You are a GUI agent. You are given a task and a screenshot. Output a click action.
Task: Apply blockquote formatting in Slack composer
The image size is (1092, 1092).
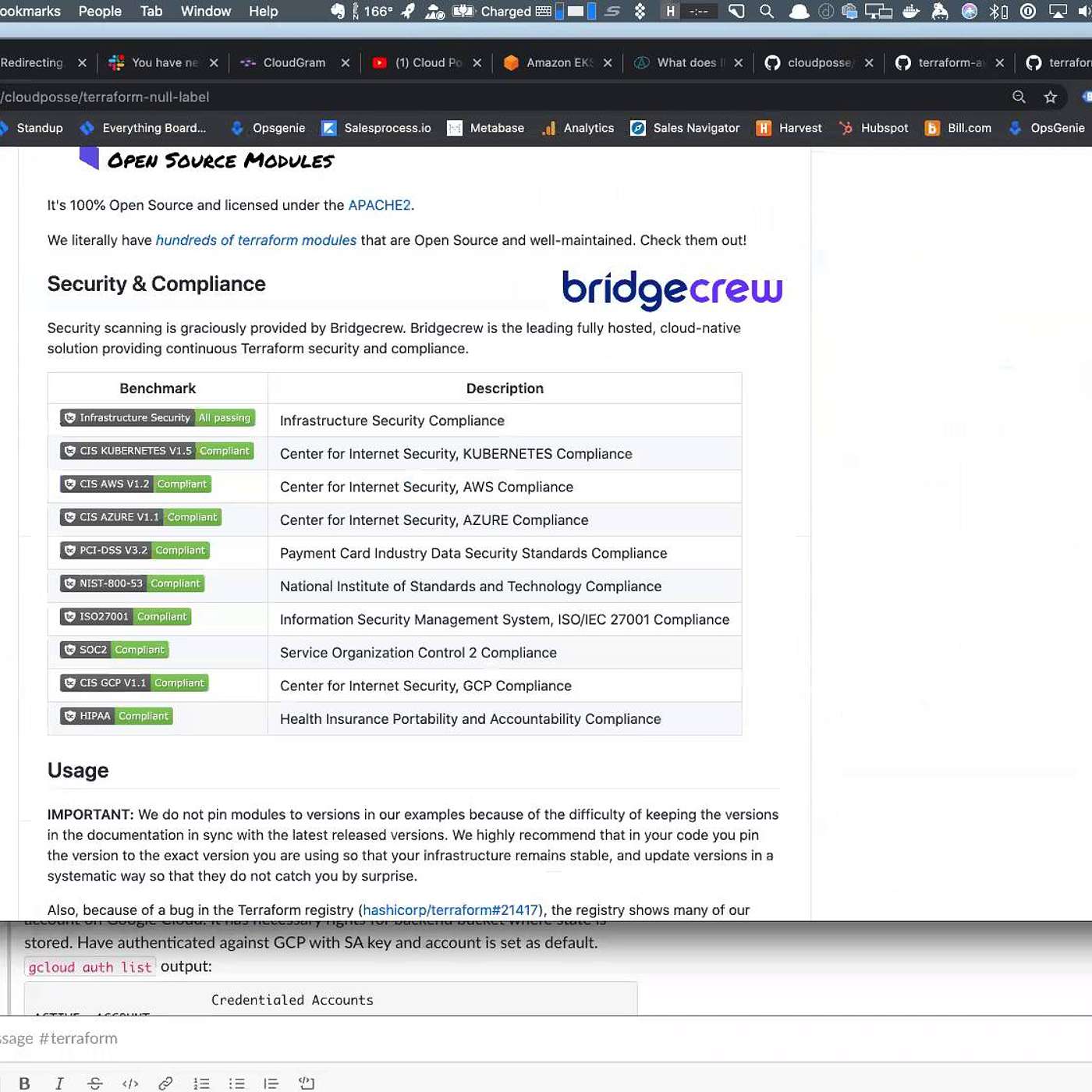(271, 1083)
